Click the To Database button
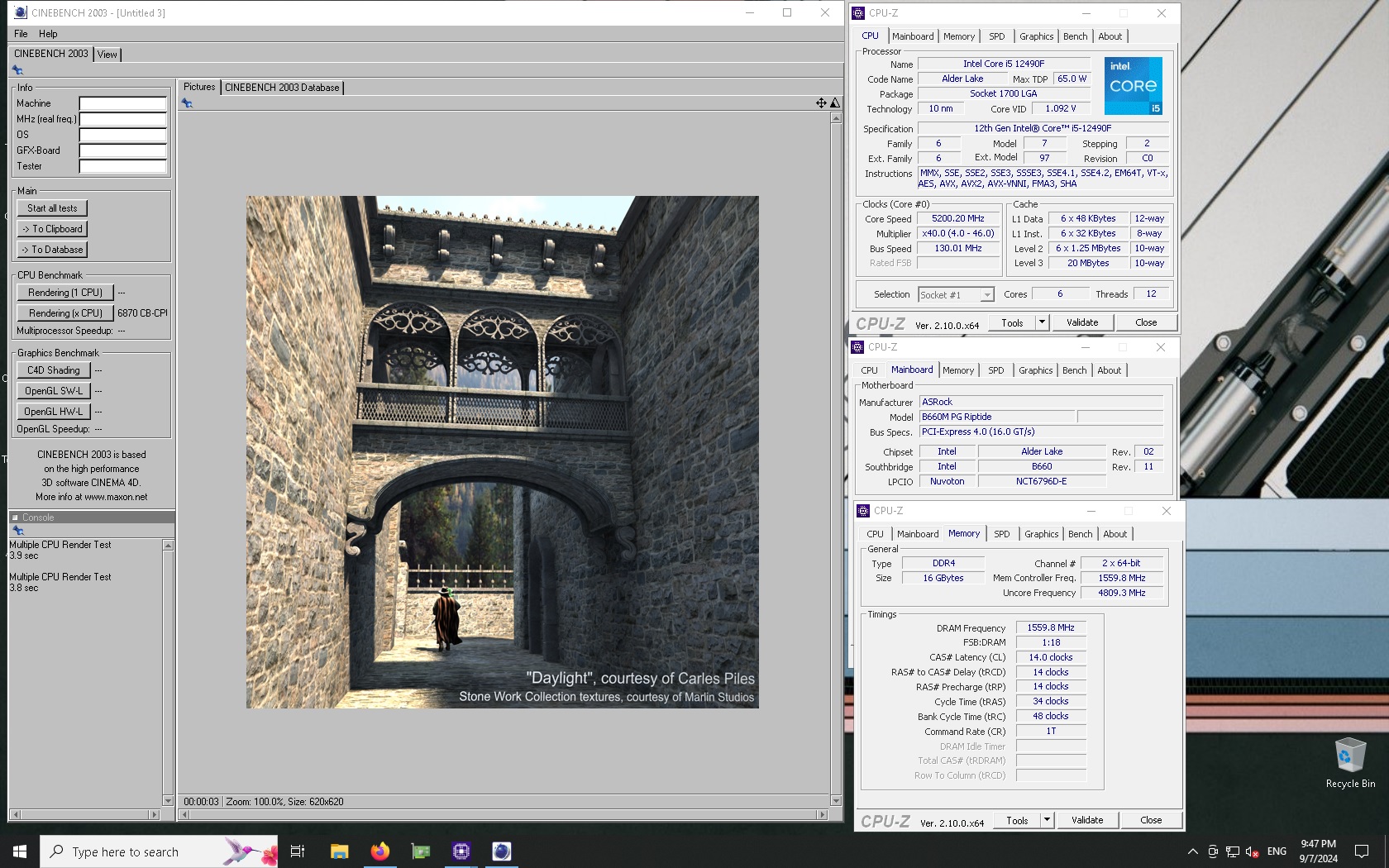Image resolution: width=1389 pixels, height=868 pixels. pyautogui.click(x=52, y=250)
